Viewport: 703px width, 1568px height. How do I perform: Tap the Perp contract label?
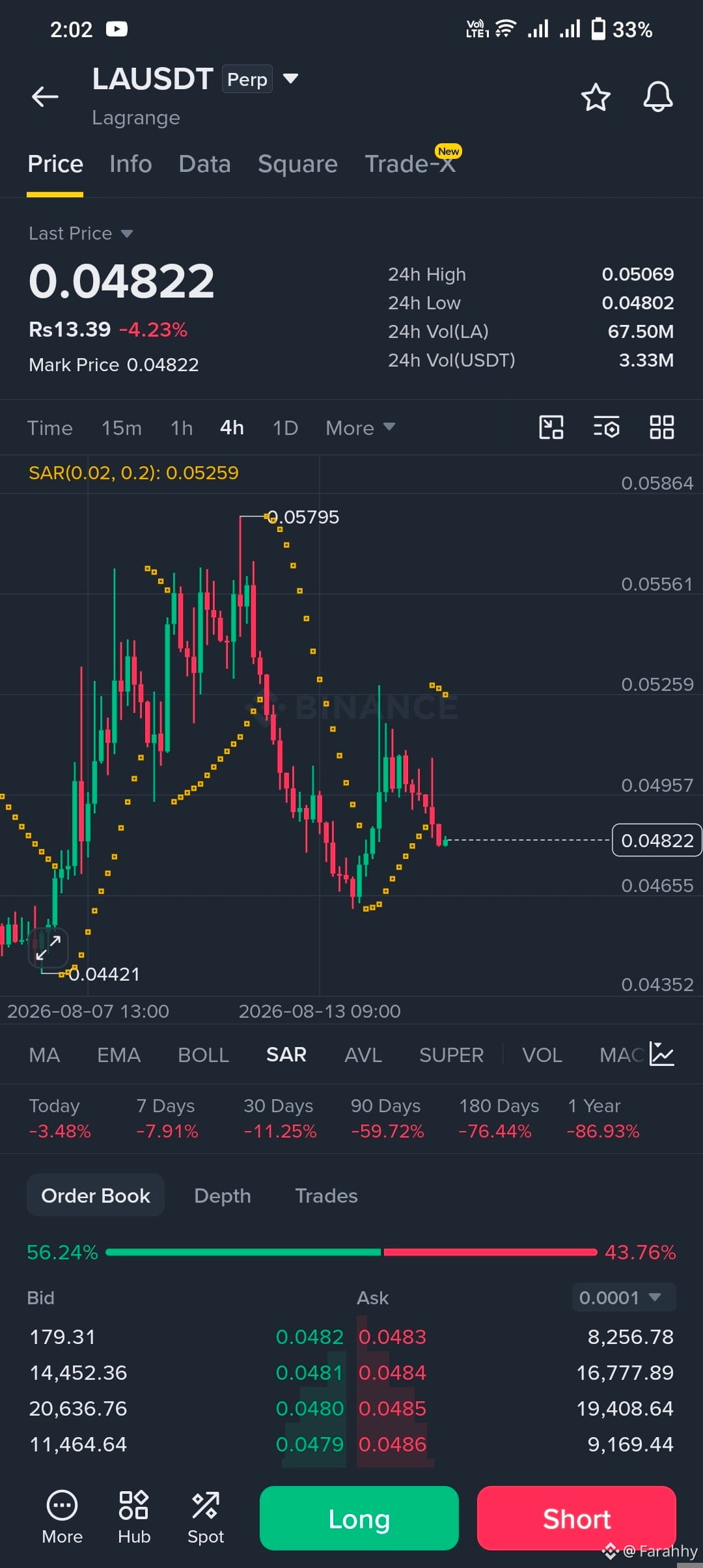(x=247, y=79)
